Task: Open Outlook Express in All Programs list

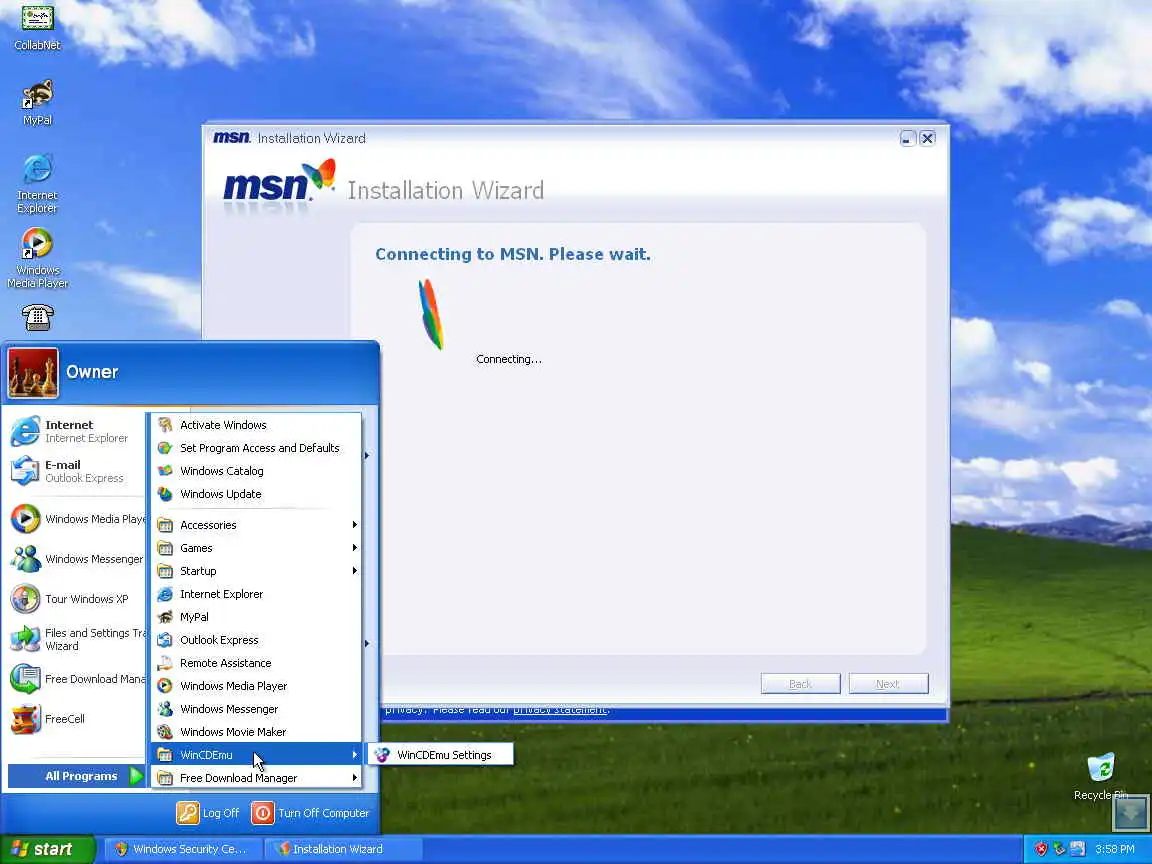Action: coord(256,640)
